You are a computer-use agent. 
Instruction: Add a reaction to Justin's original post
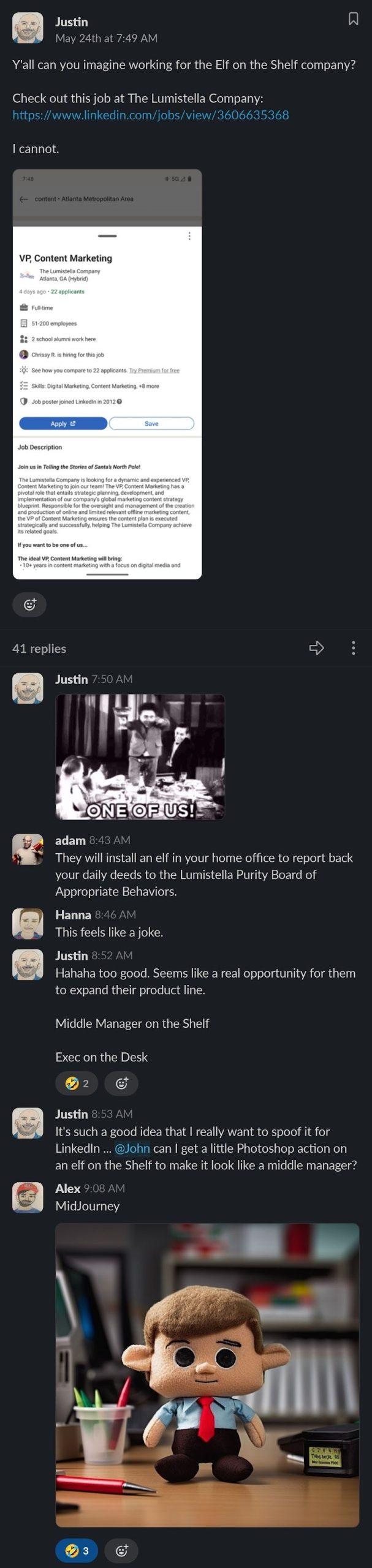tap(29, 605)
